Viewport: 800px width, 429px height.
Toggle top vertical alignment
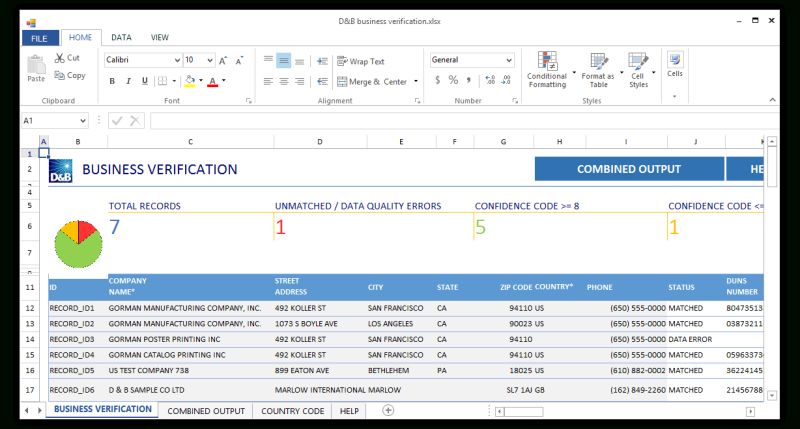pos(268,60)
